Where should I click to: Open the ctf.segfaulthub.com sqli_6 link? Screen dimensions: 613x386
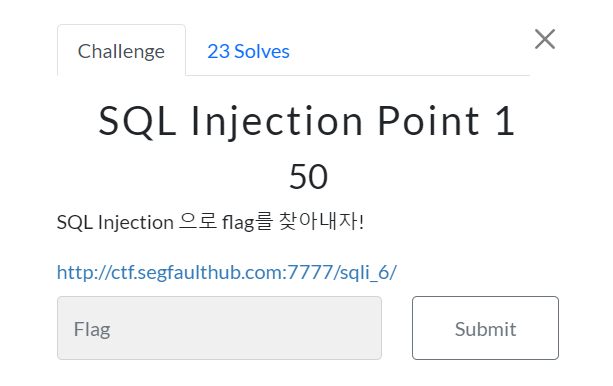227,272
